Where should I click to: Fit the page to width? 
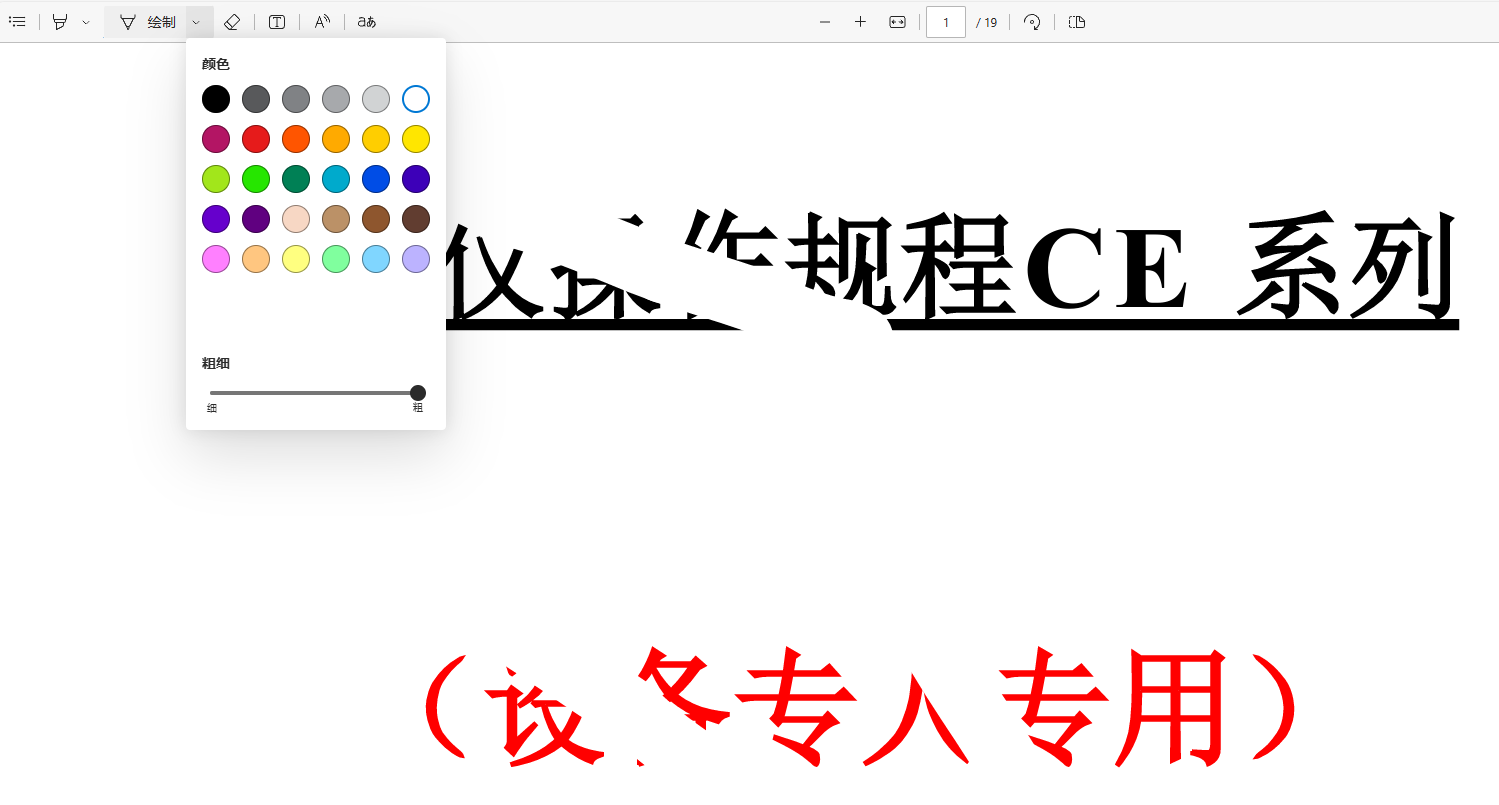[896, 21]
